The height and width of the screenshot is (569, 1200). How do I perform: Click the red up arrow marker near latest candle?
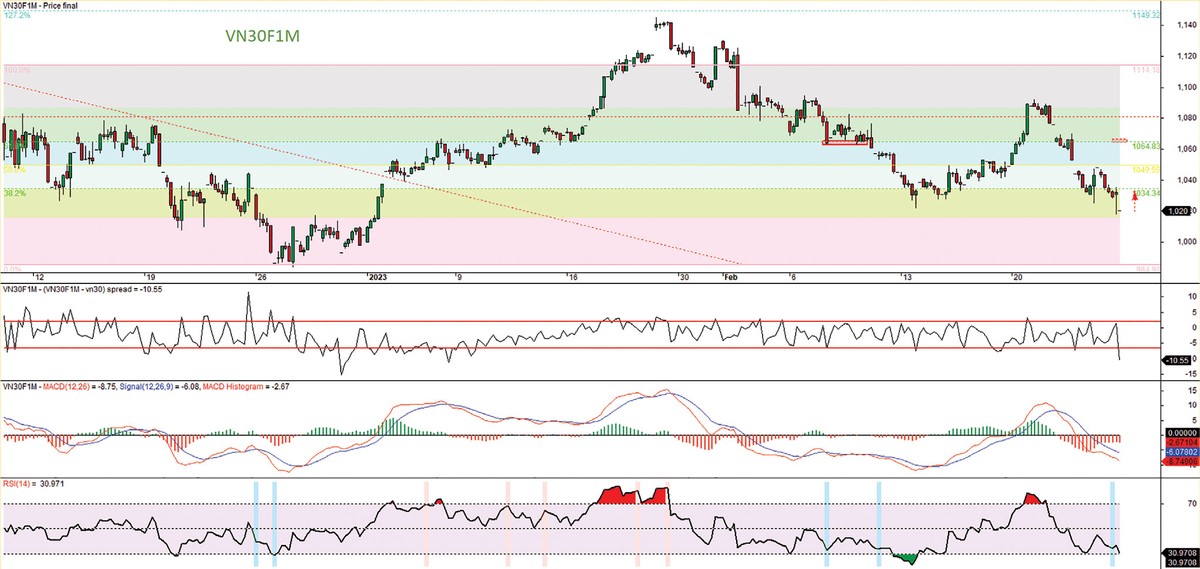point(1134,199)
